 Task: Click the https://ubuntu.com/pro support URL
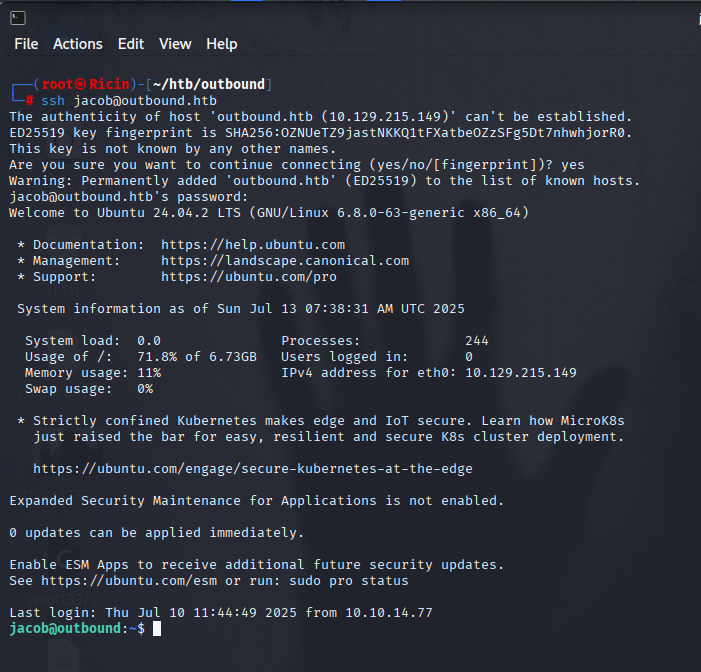249,277
